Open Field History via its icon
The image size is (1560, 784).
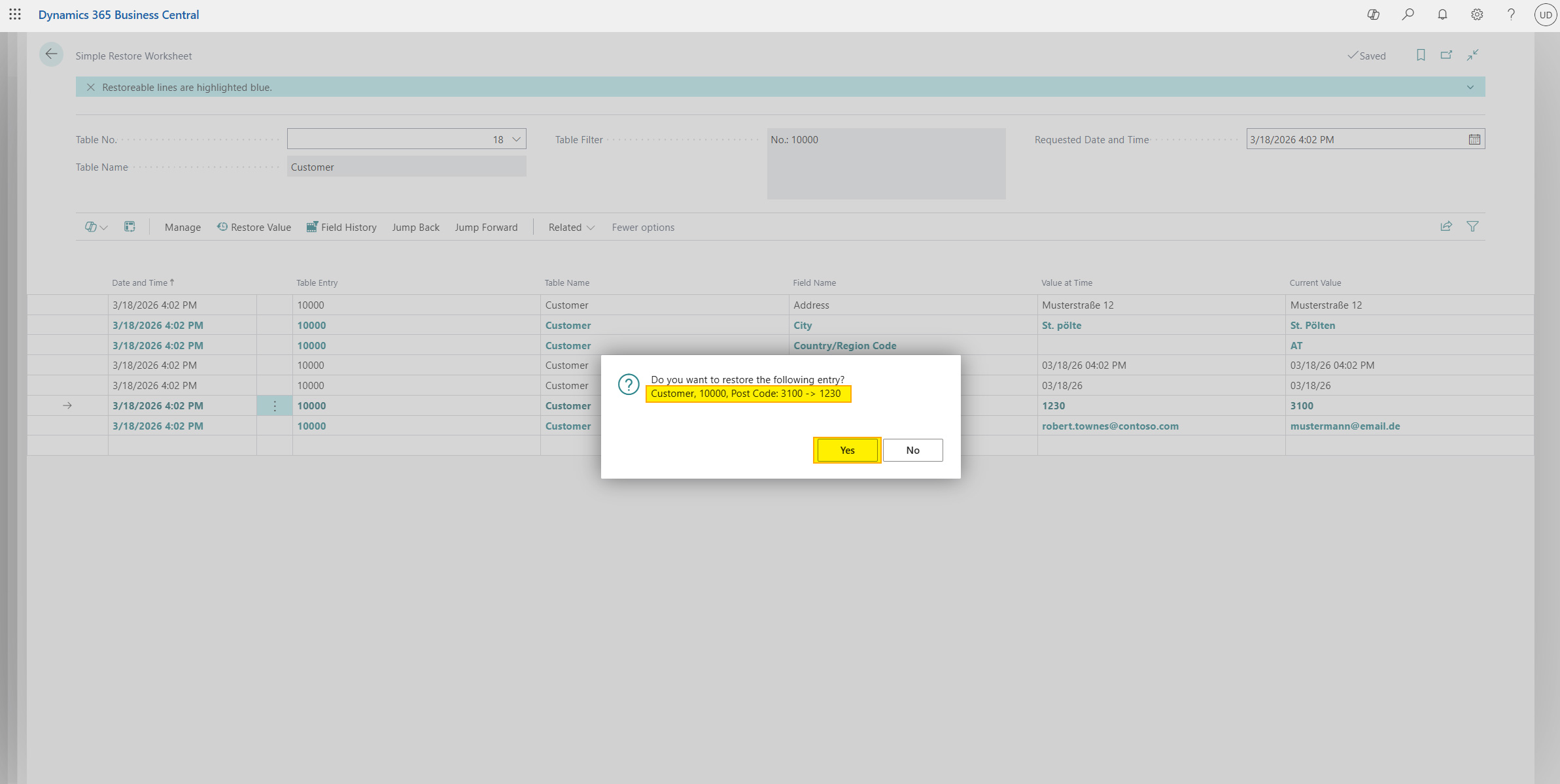[x=312, y=227]
